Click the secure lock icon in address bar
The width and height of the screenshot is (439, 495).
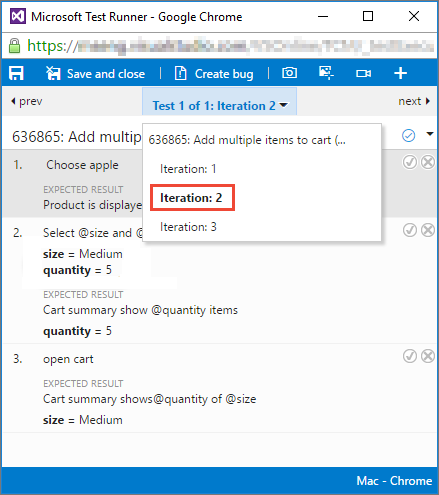[14, 46]
